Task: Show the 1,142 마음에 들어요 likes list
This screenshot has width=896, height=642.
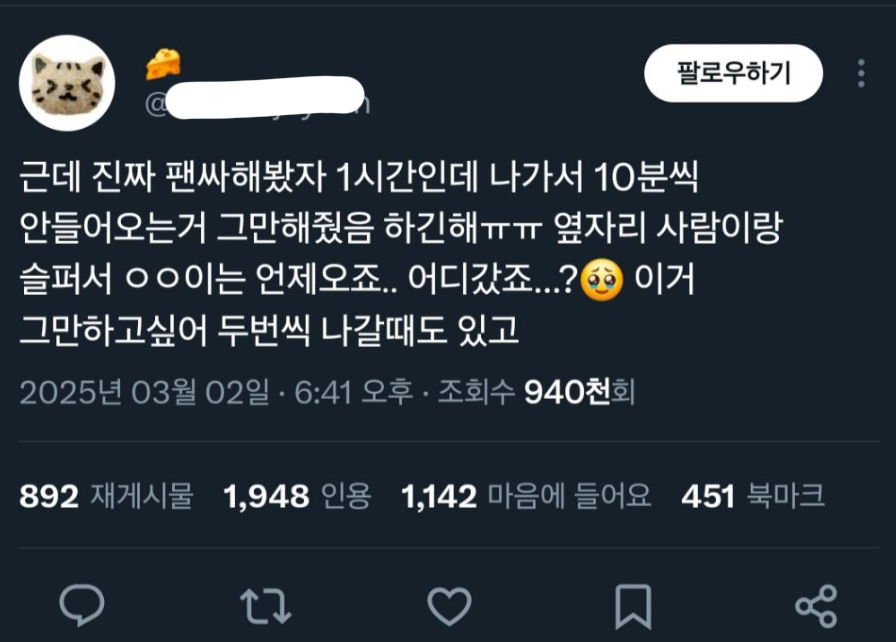Action: (526, 496)
